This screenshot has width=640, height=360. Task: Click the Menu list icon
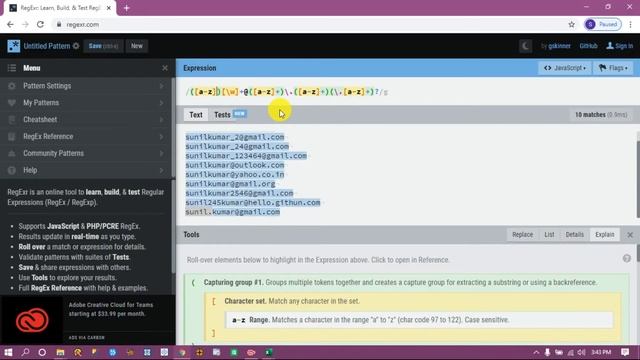(12, 68)
